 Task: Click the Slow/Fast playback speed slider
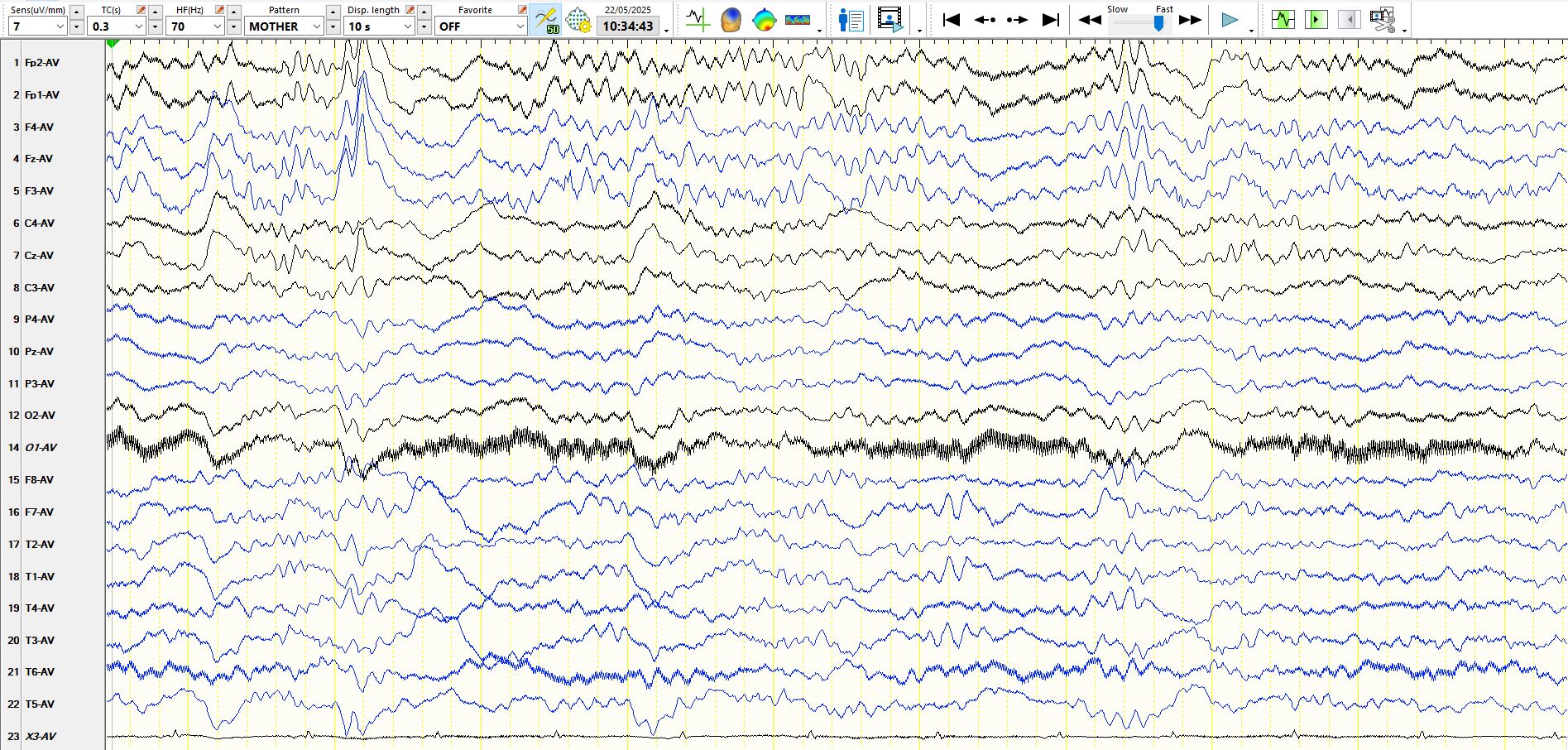1140,23
